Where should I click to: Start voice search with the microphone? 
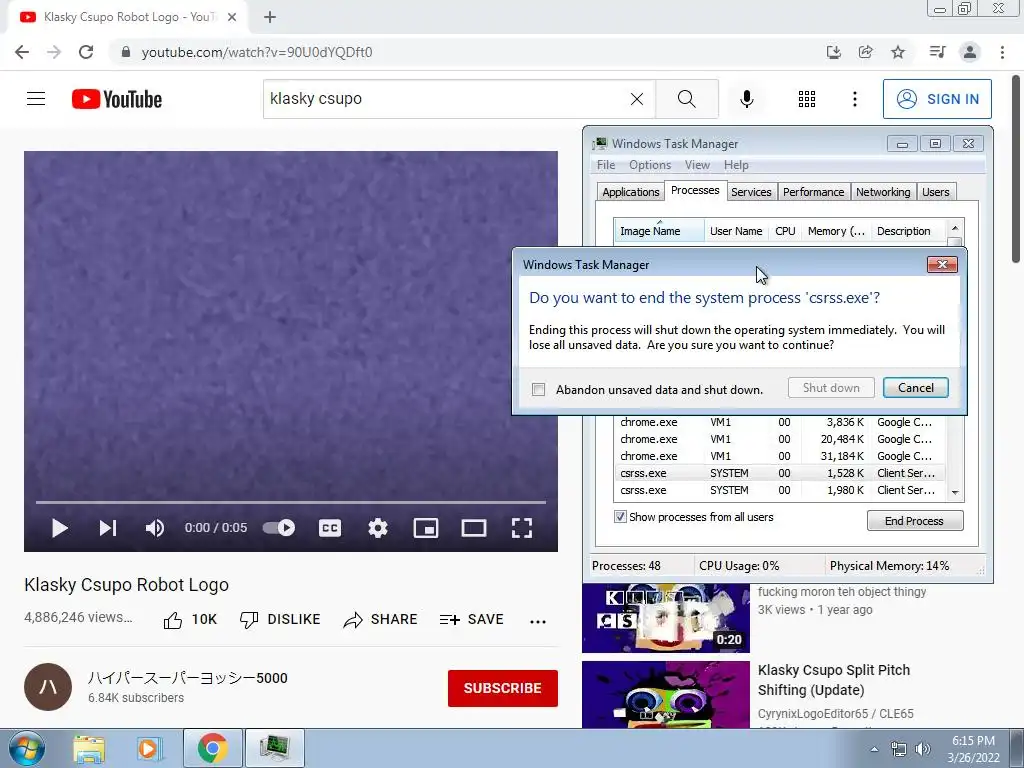pos(746,99)
